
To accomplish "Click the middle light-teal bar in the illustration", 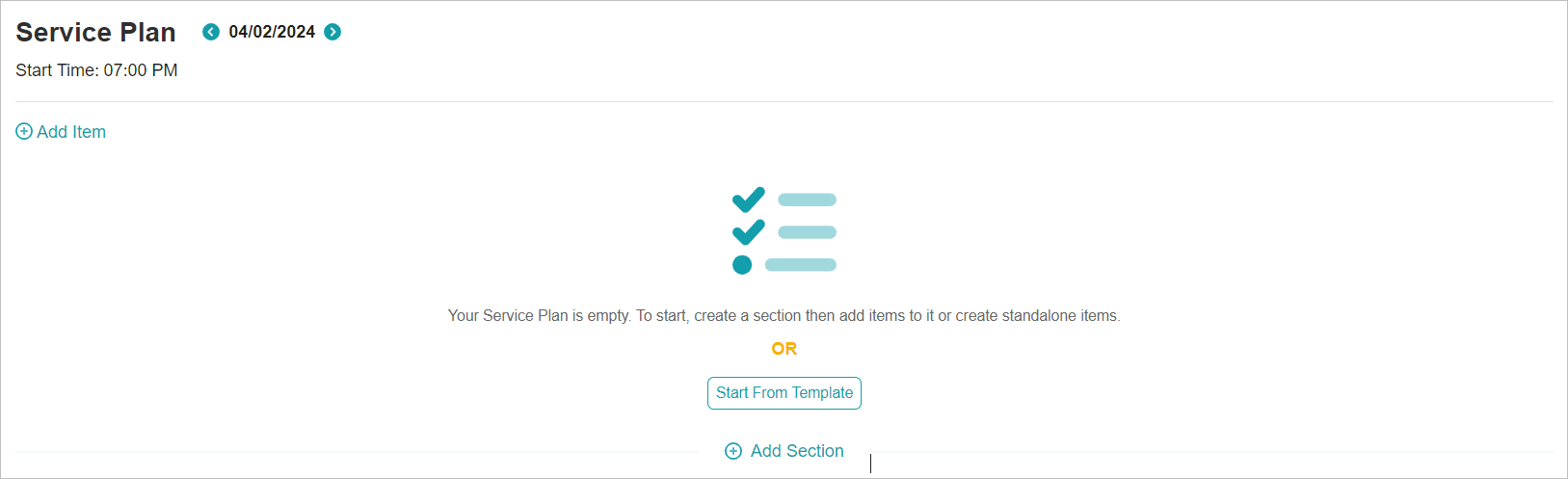I will pyautogui.click(x=807, y=232).
